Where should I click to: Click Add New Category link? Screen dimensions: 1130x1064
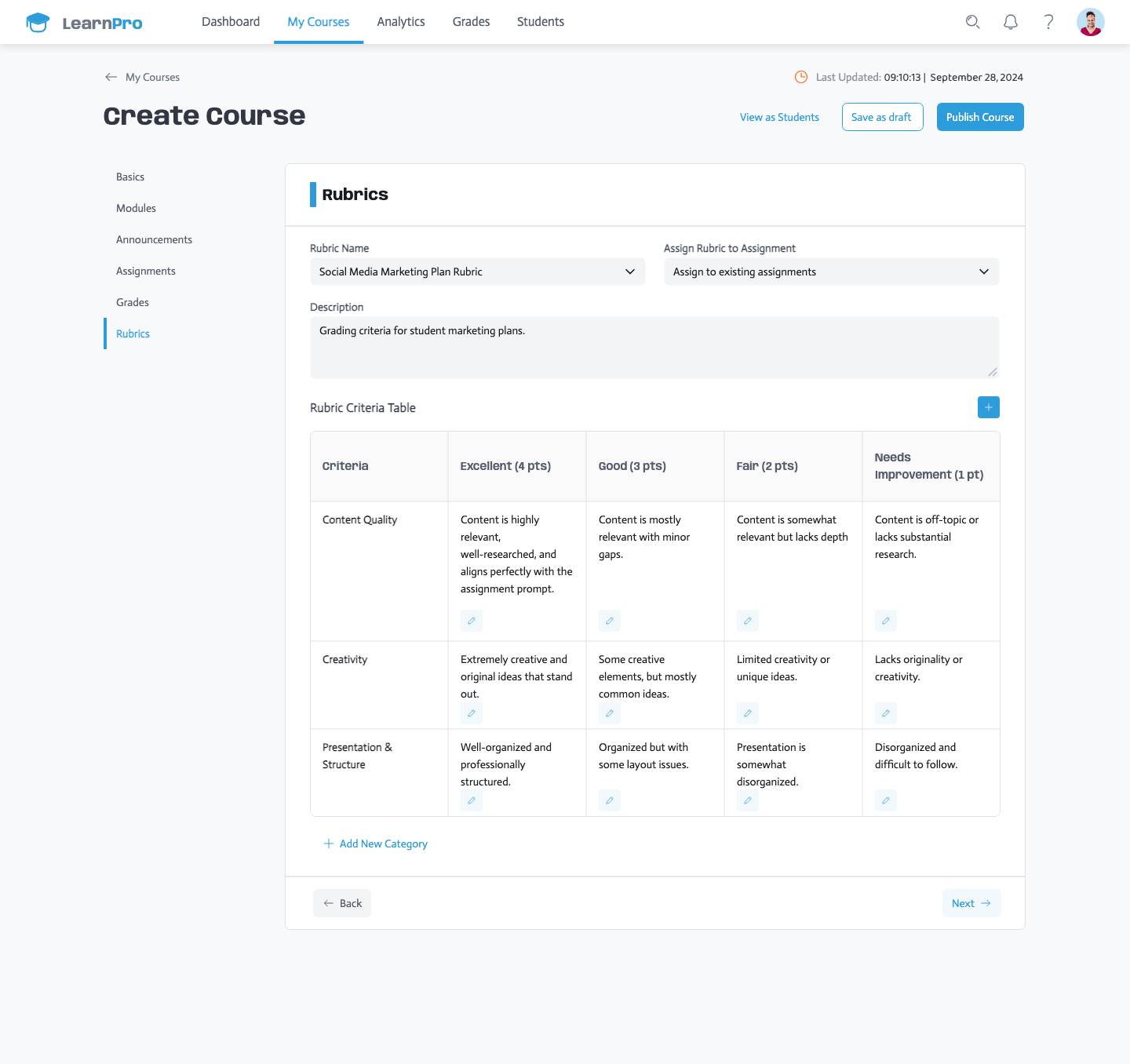[376, 844]
